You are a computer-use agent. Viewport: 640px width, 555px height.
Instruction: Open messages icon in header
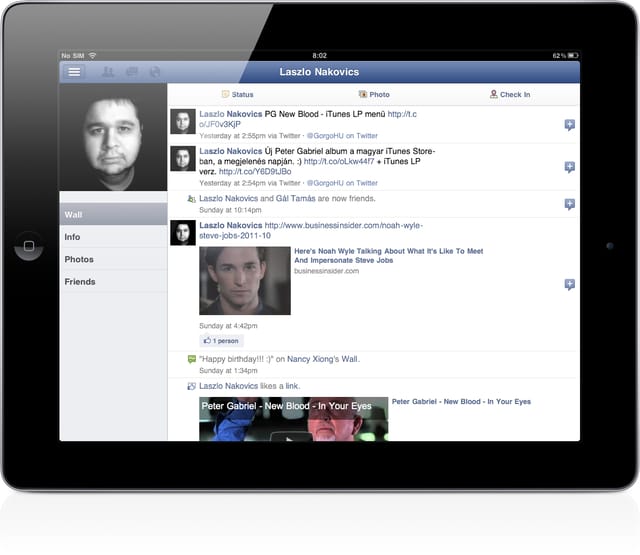click(x=131, y=72)
